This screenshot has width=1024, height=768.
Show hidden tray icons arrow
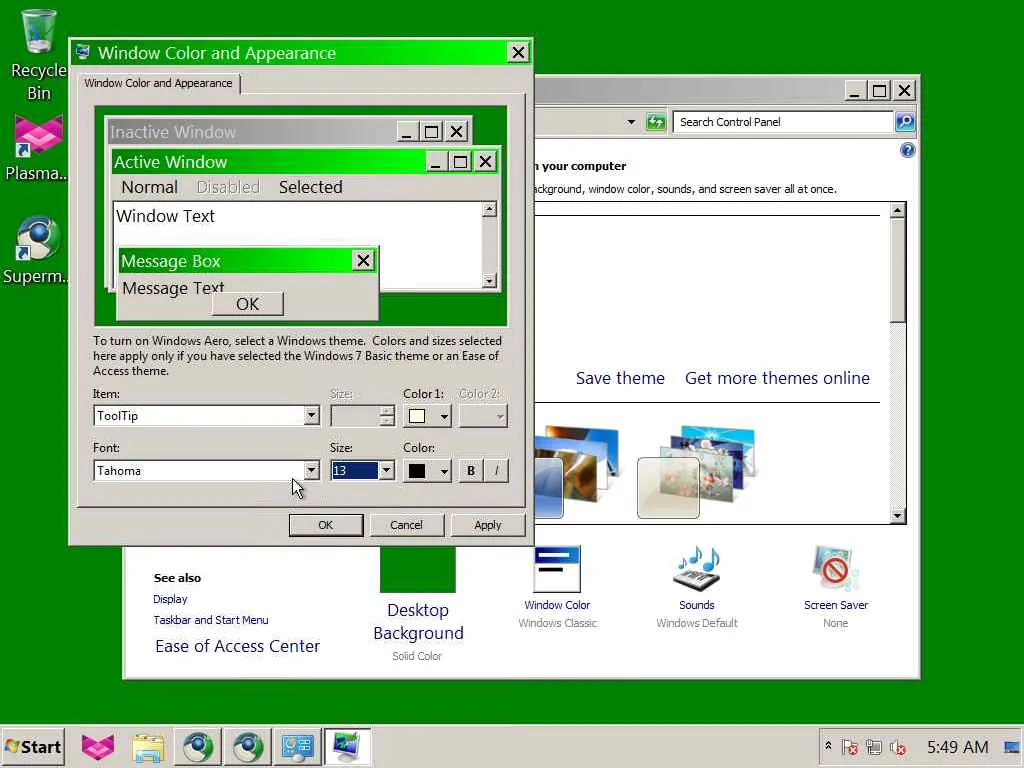click(828, 746)
